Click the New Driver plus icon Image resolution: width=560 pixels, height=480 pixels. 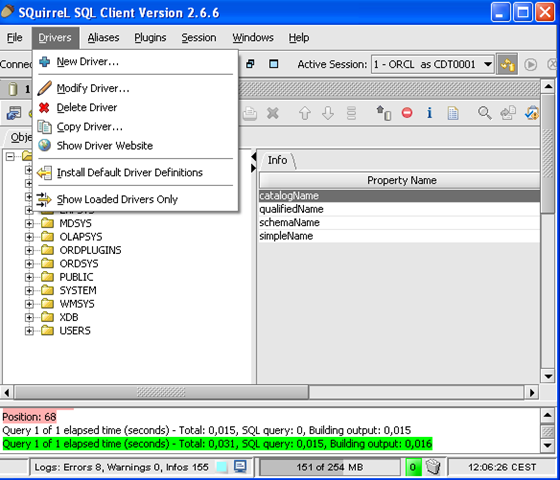(x=45, y=62)
